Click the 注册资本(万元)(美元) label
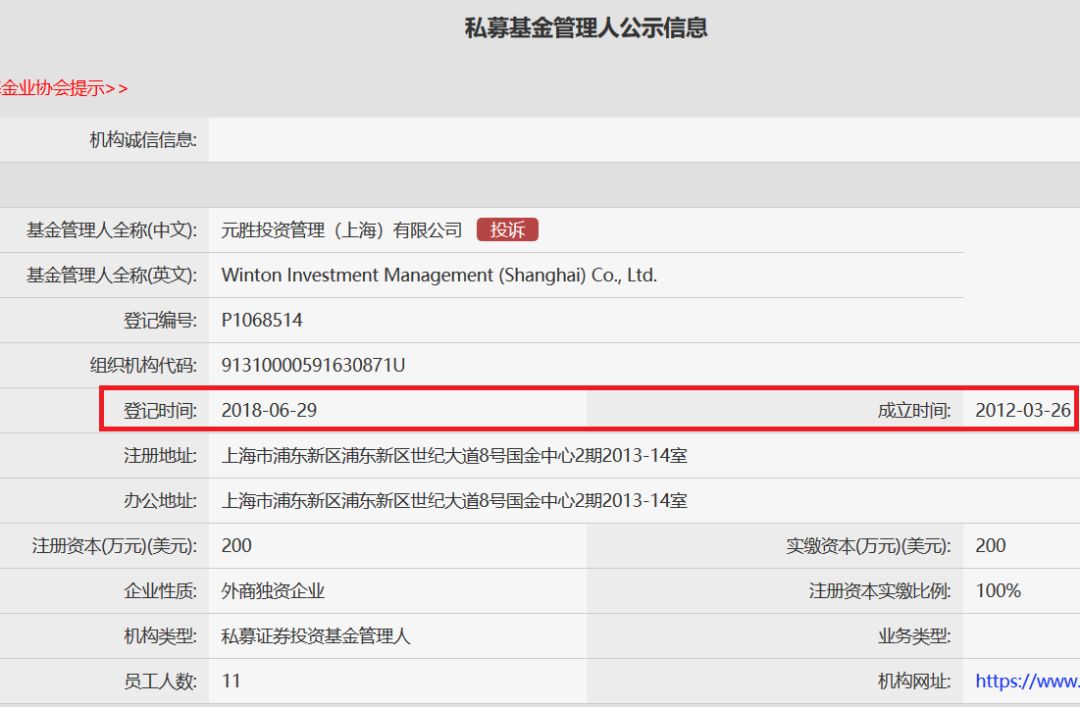The width and height of the screenshot is (1080, 707). tap(114, 546)
